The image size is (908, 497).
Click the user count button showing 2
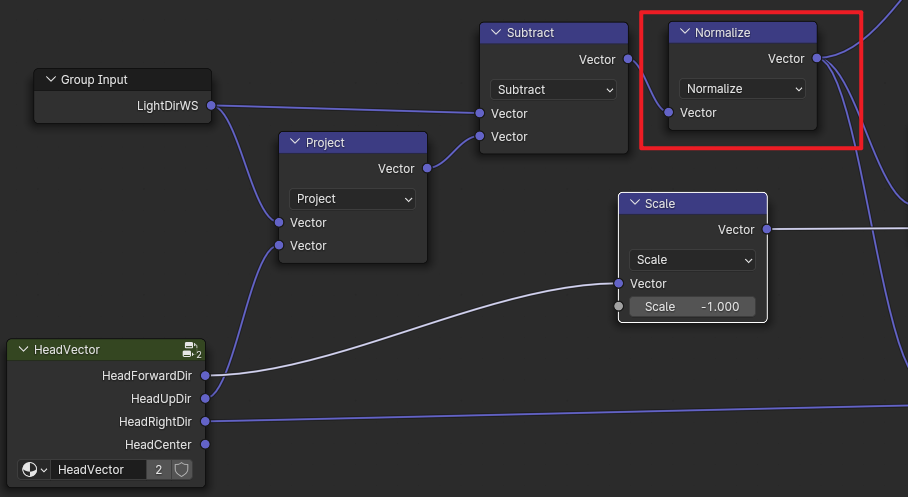coord(158,469)
